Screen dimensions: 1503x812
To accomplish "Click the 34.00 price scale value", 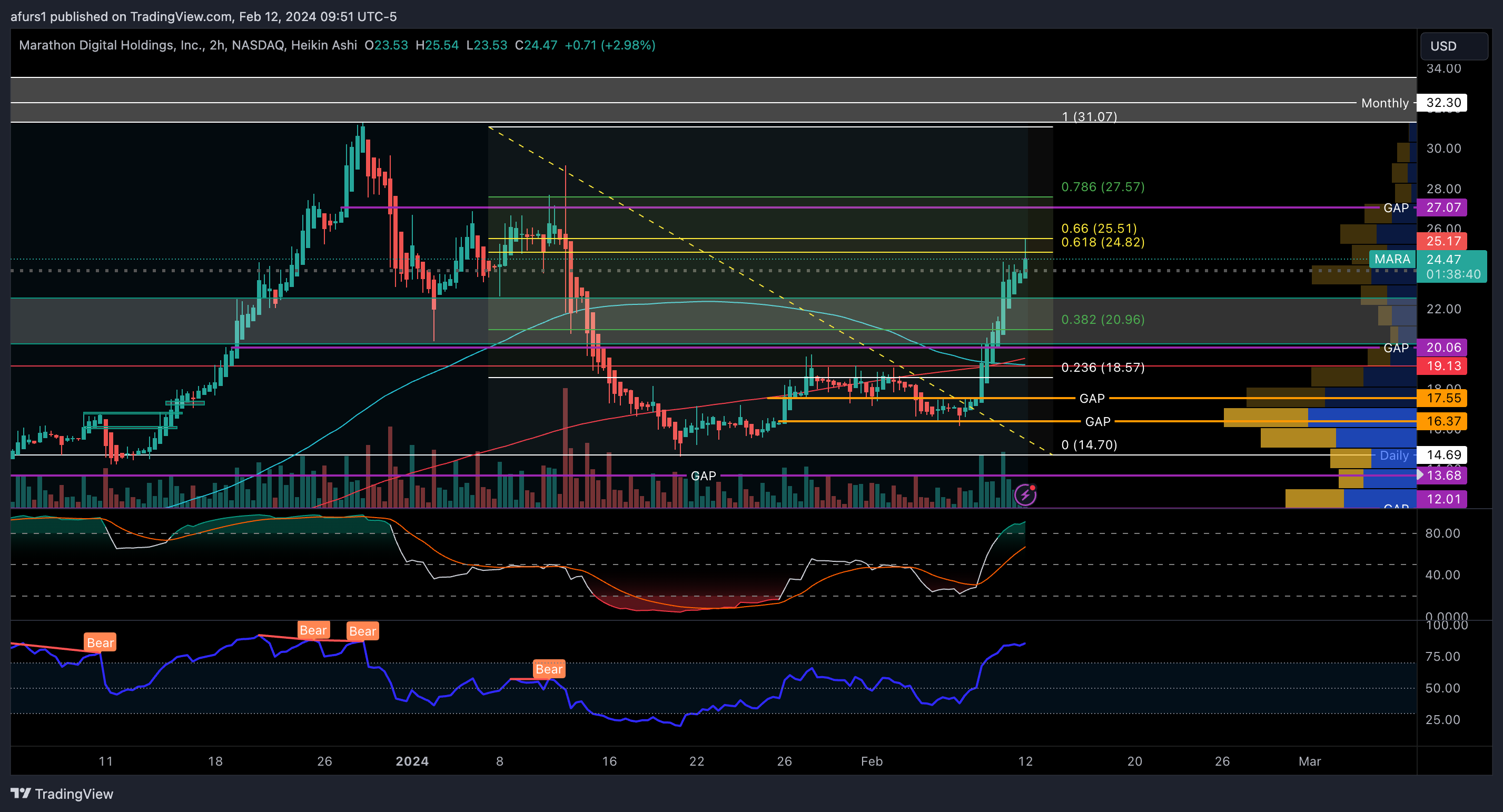I will 1443,69.
